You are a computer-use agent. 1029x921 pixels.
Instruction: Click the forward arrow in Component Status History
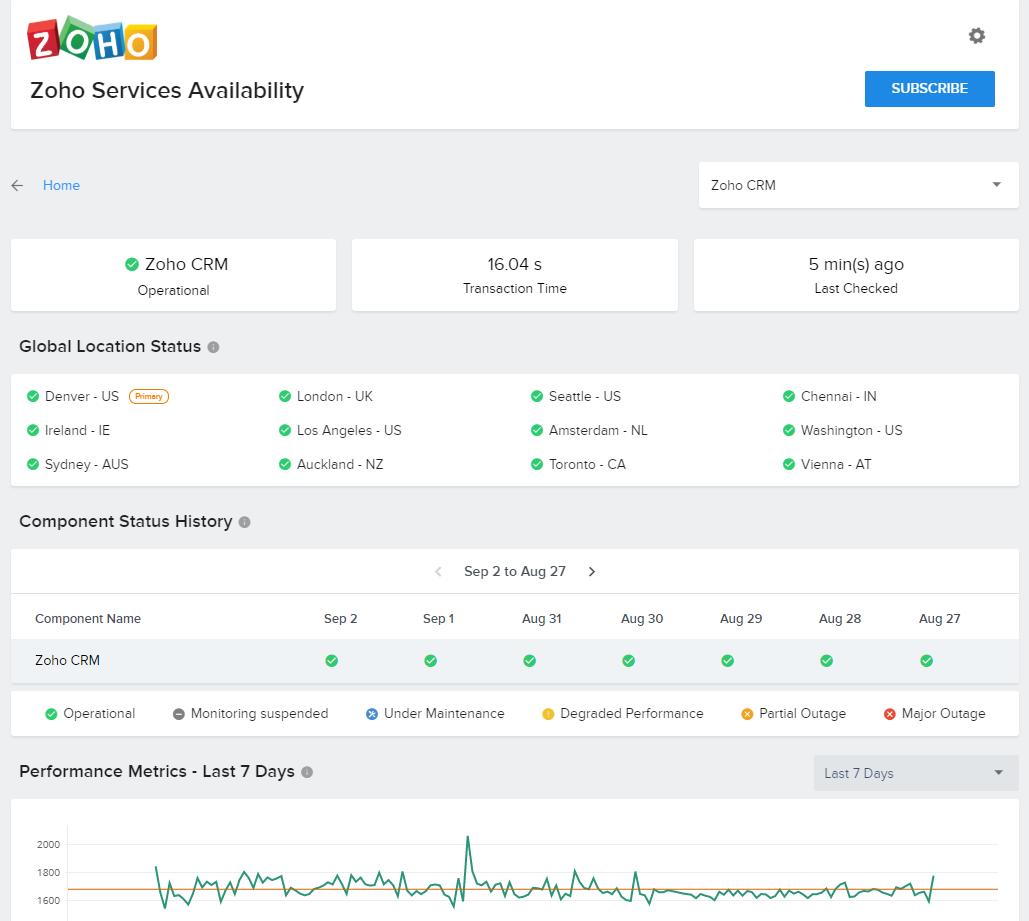pyautogui.click(x=591, y=571)
